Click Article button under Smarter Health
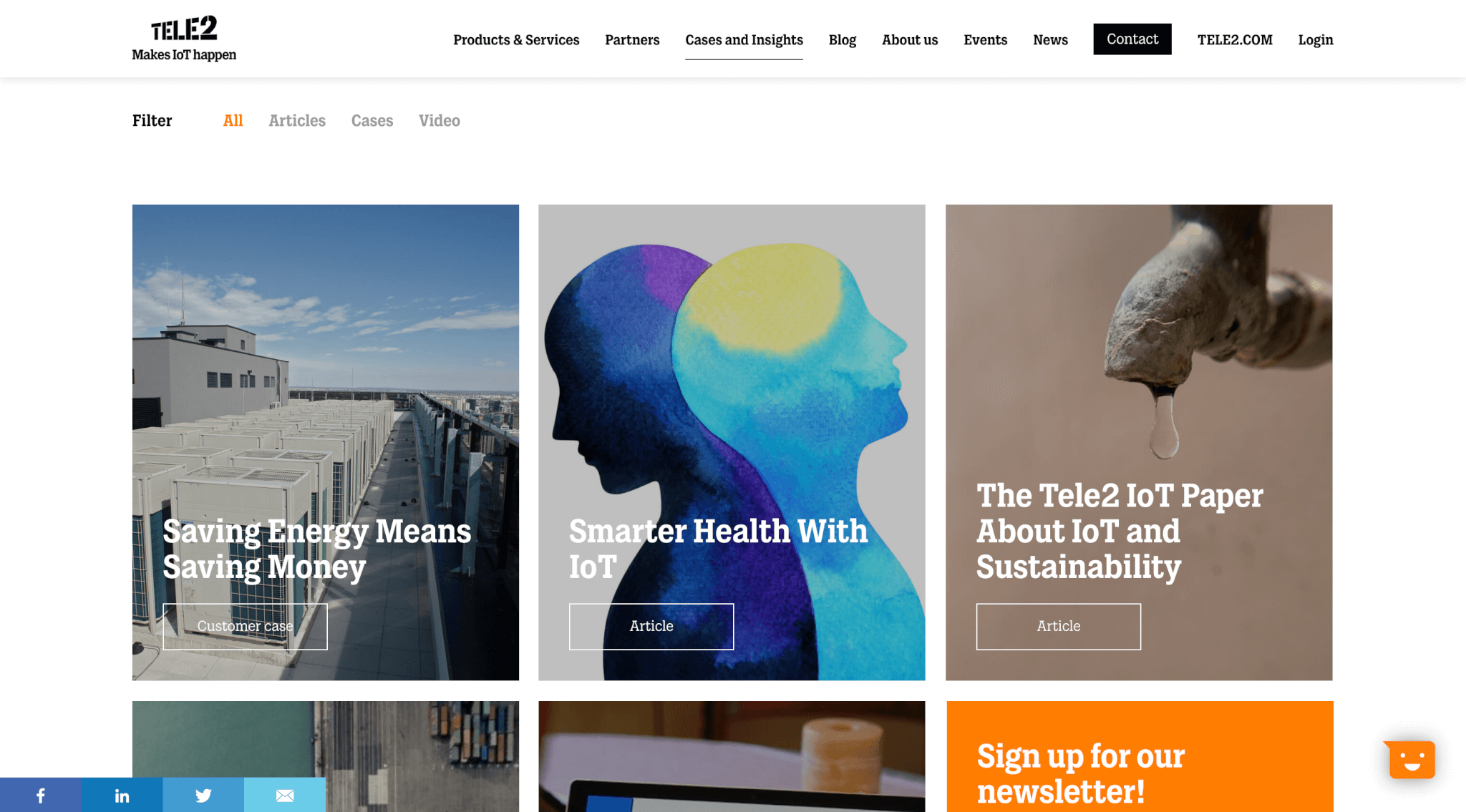This screenshot has height=812, width=1466. (x=651, y=626)
